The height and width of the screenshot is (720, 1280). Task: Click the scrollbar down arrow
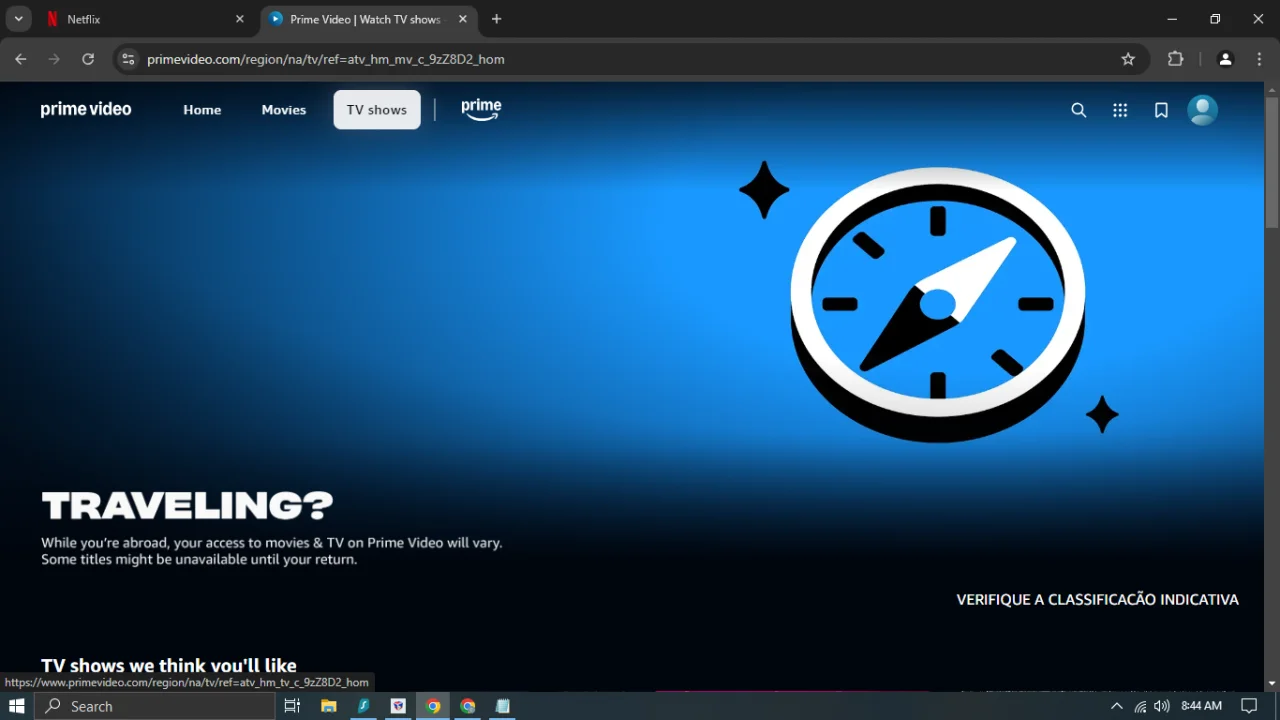tap(1272, 684)
